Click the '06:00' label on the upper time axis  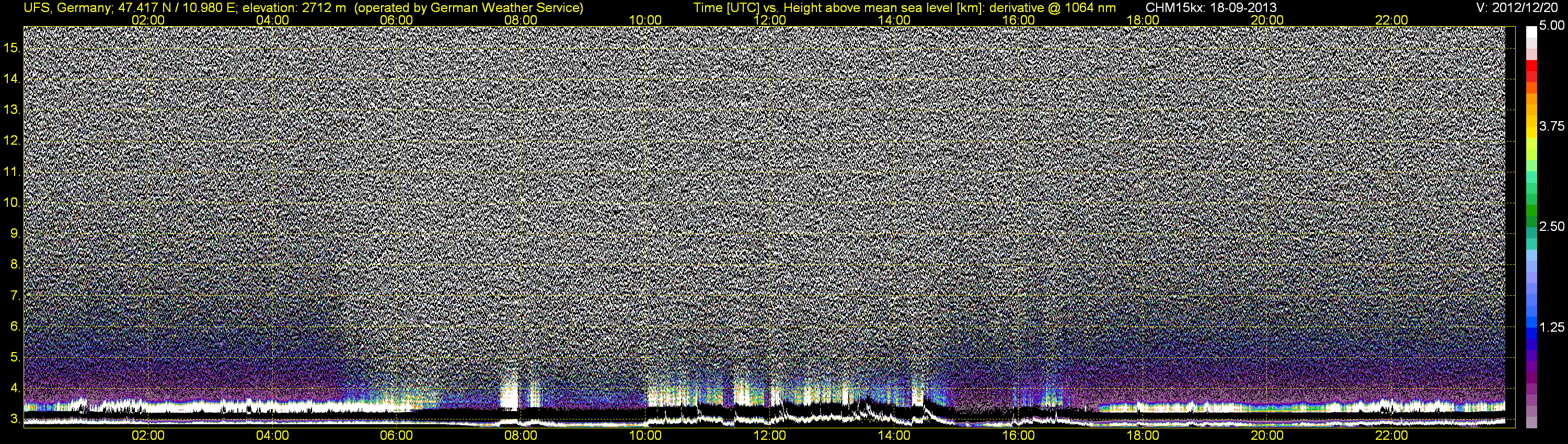(x=396, y=20)
